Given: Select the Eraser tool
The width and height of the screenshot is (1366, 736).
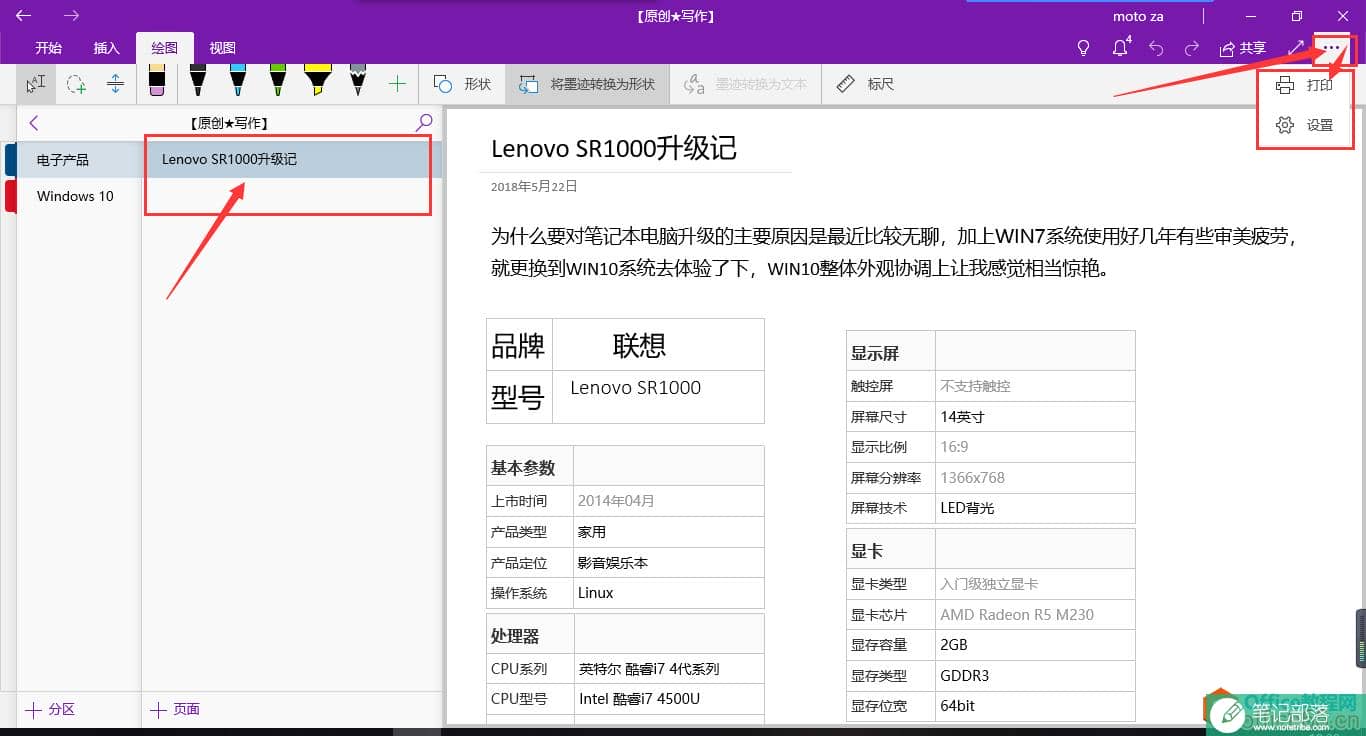Looking at the screenshot, I should [x=157, y=82].
